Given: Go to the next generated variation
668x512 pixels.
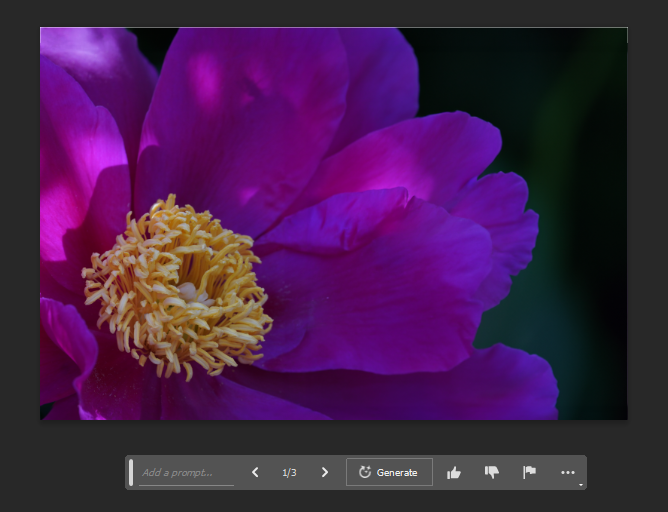Looking at the screenshot, I should click(325, 472).
